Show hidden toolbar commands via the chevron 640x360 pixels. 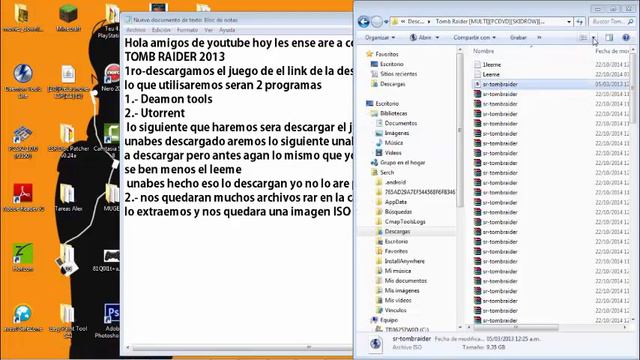pos(539,38)
